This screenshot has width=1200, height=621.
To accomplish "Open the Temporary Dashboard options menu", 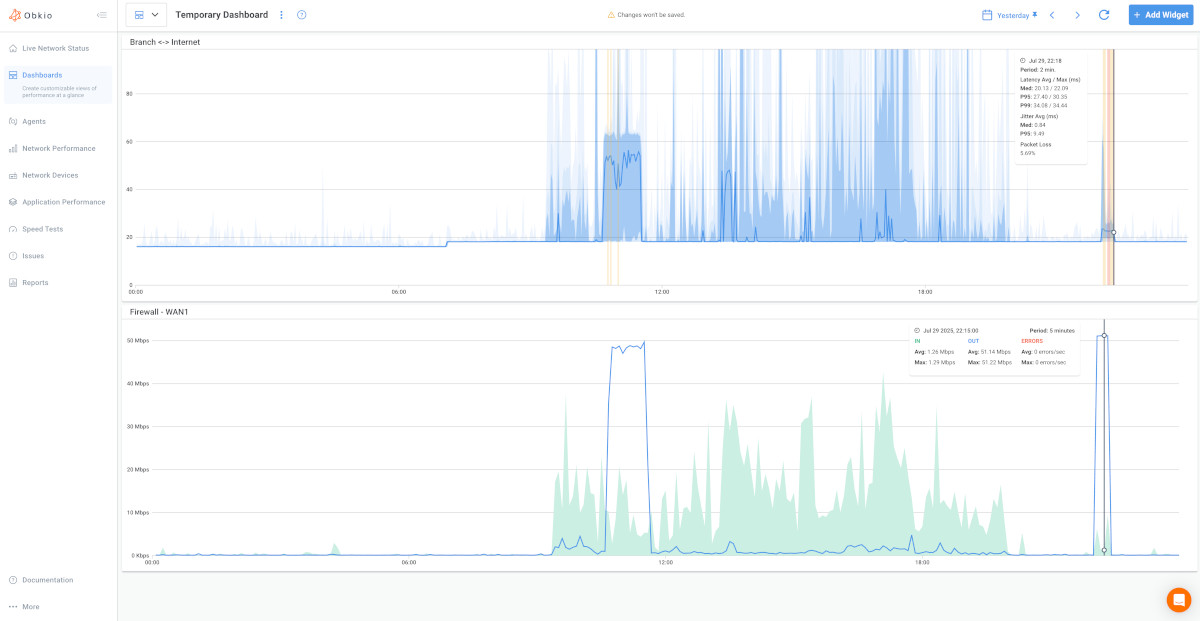I will 281,15.
